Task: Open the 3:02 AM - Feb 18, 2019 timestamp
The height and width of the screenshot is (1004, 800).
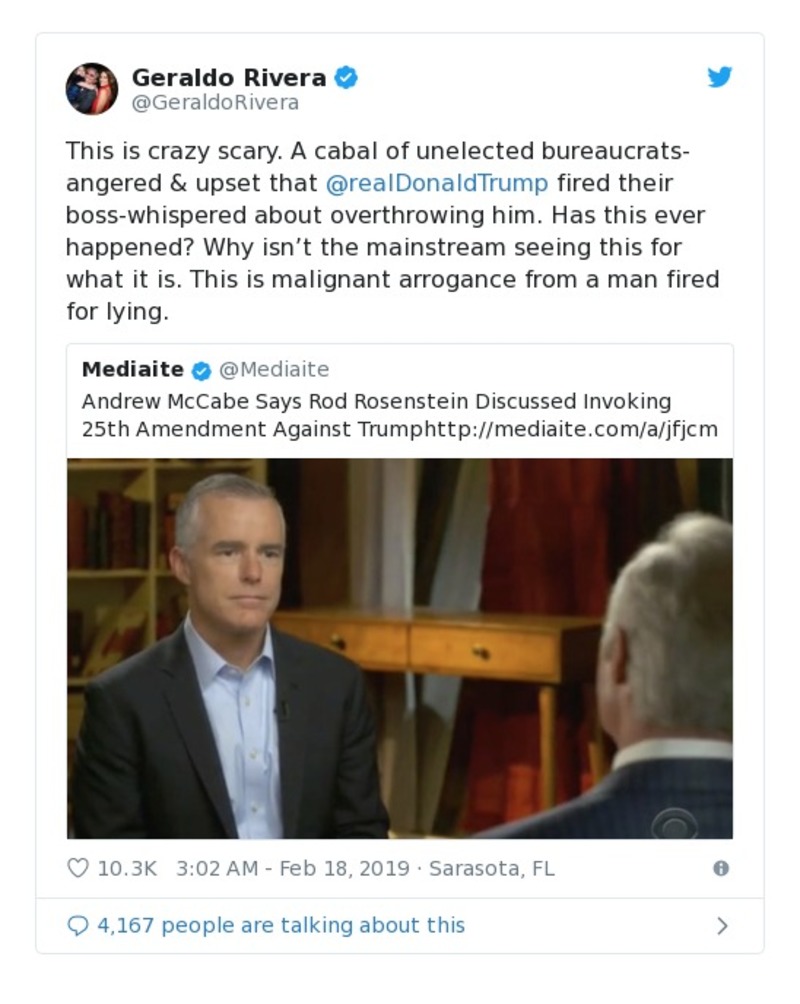Action: pos(292,868)
